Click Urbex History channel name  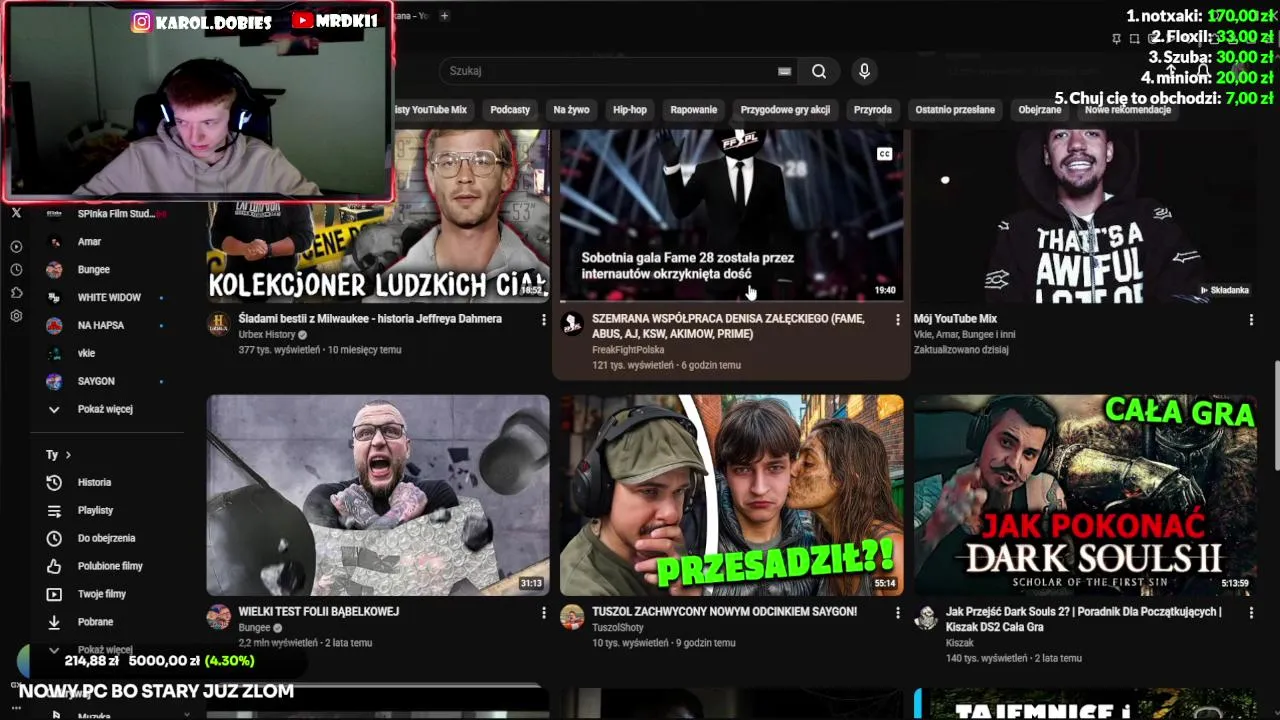(x=267, y=335)
